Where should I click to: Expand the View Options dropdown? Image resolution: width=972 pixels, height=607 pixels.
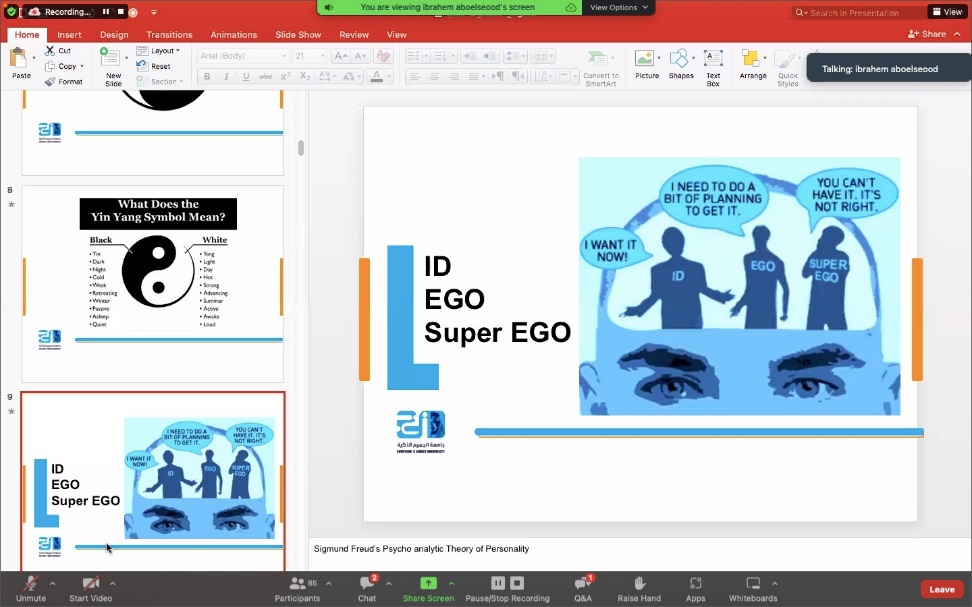click(x=619, y=7)
